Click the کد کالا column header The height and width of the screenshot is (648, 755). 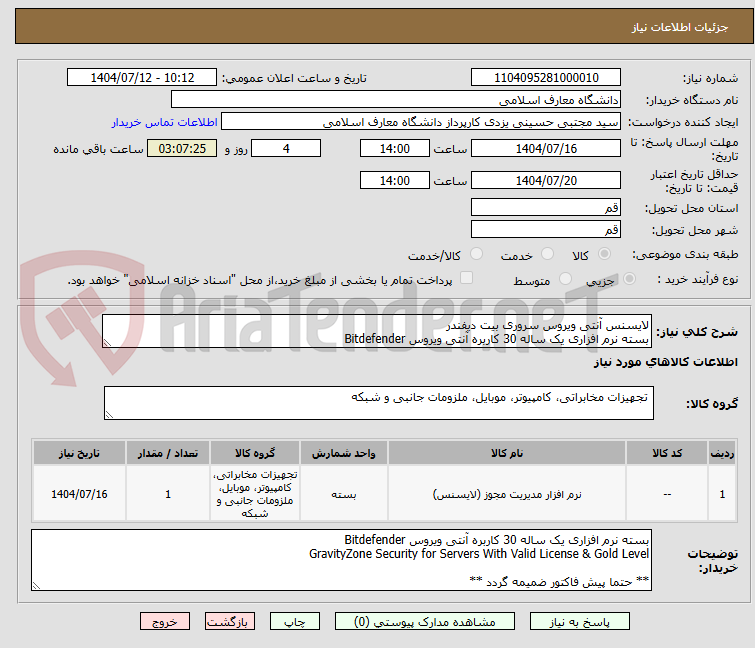[667, 453]
